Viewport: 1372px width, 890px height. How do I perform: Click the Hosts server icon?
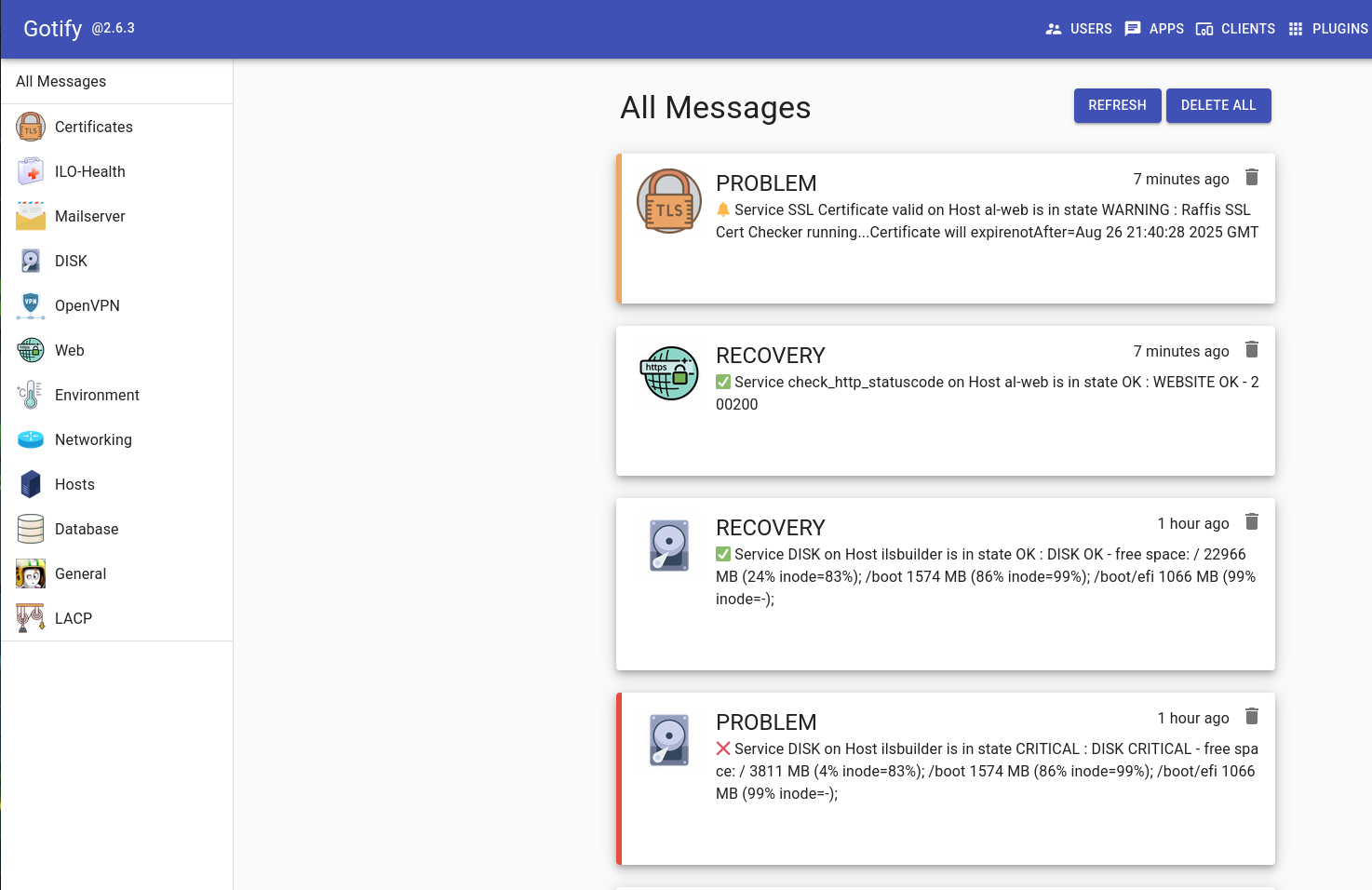[x=31, y=484]
